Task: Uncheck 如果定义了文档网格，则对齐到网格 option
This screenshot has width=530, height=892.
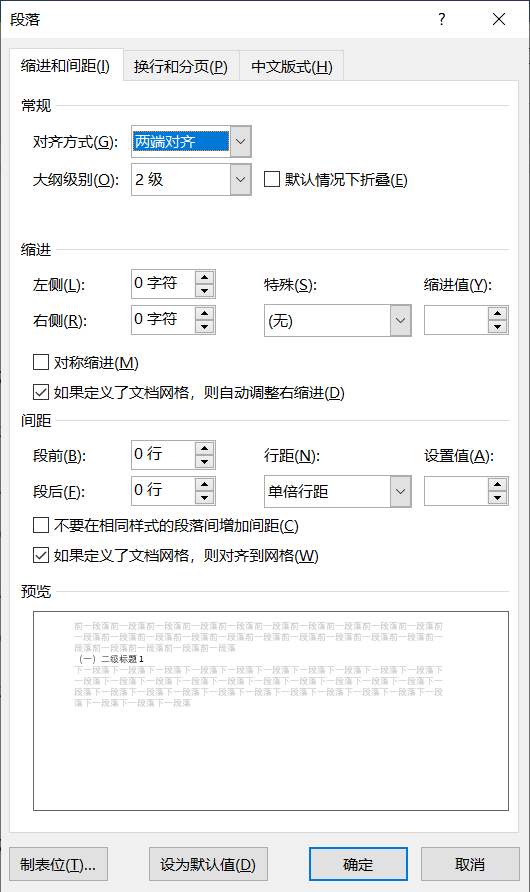Action: tap(41, 555)
